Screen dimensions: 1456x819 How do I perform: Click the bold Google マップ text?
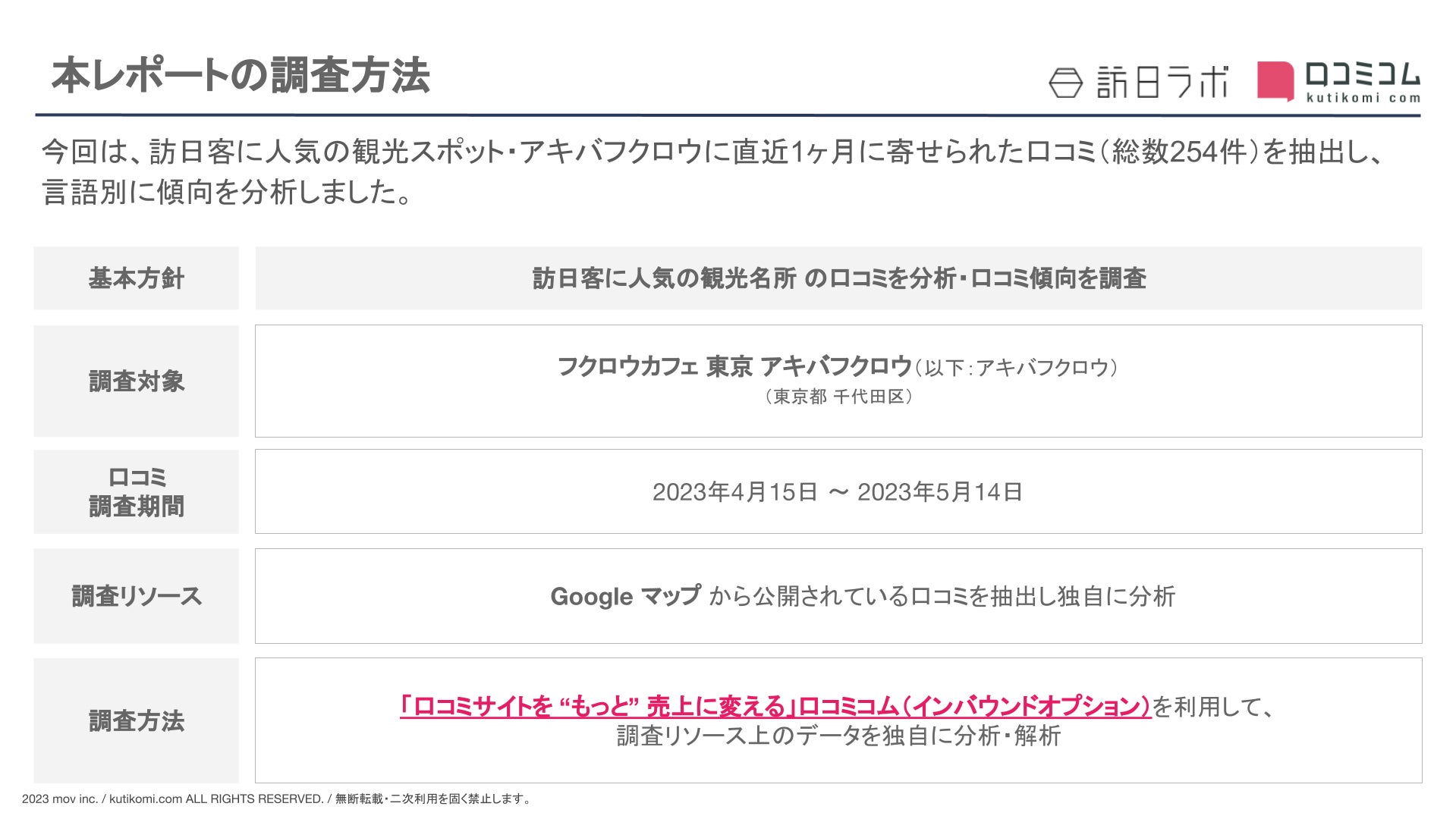click(625, 596)
